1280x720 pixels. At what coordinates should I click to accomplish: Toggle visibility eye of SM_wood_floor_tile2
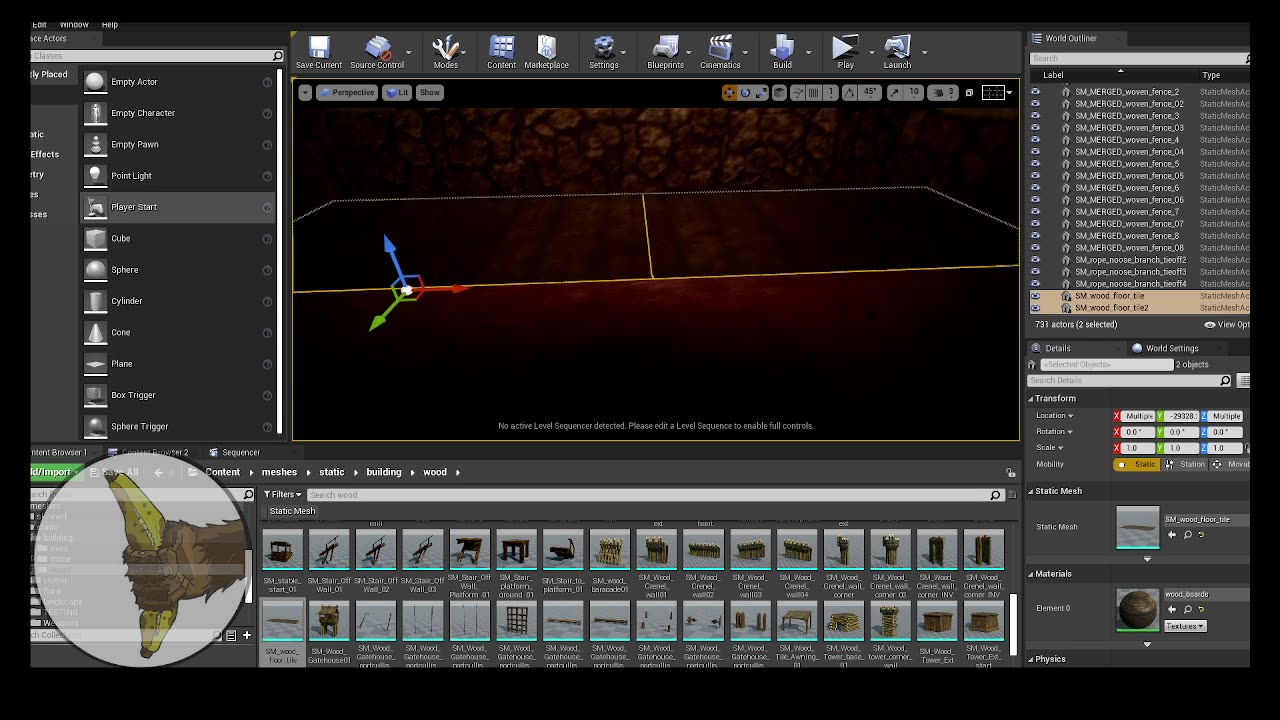[x=1035, y=308]
